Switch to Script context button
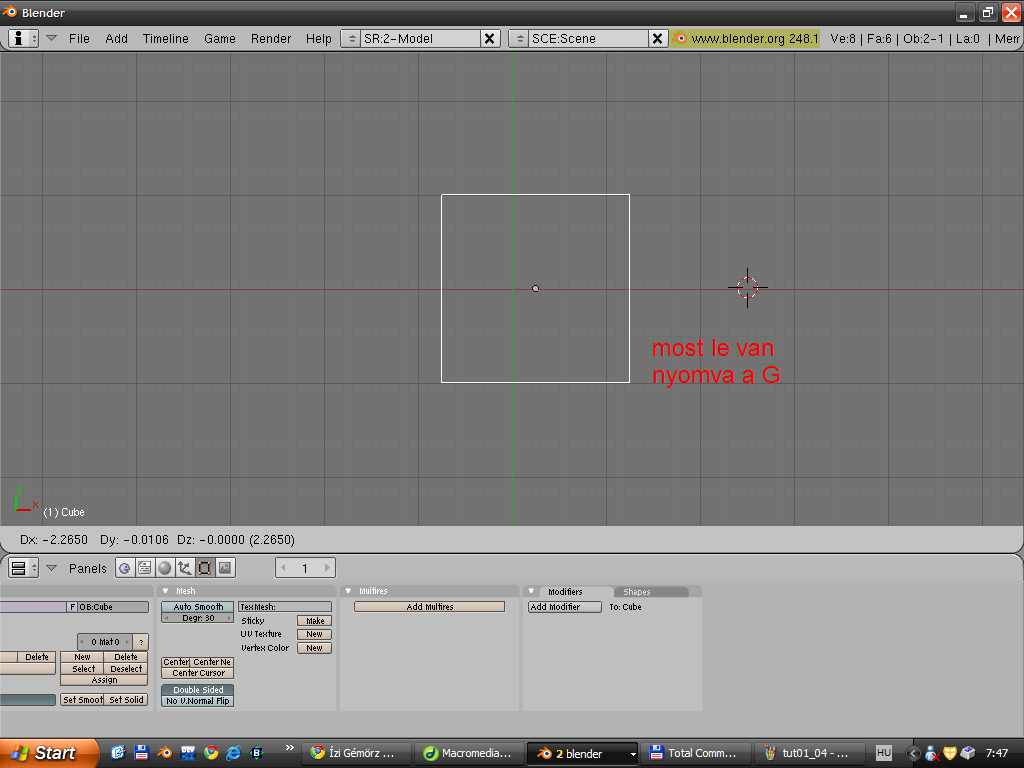The width and height of the screenshot is (1024, 768). (x=145, y=568)
